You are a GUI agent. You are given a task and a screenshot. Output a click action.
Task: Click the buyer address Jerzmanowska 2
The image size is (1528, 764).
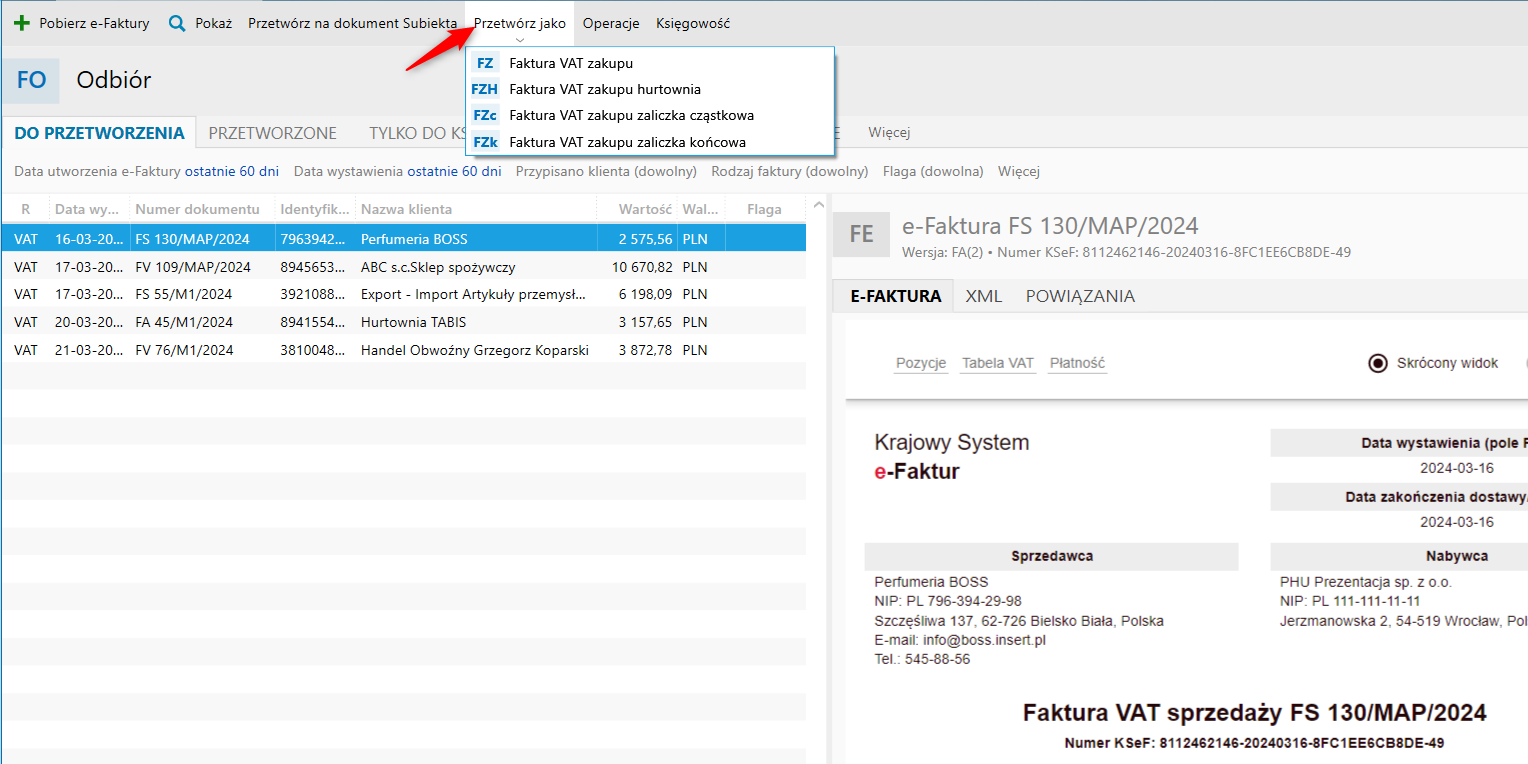point(1404,621)
